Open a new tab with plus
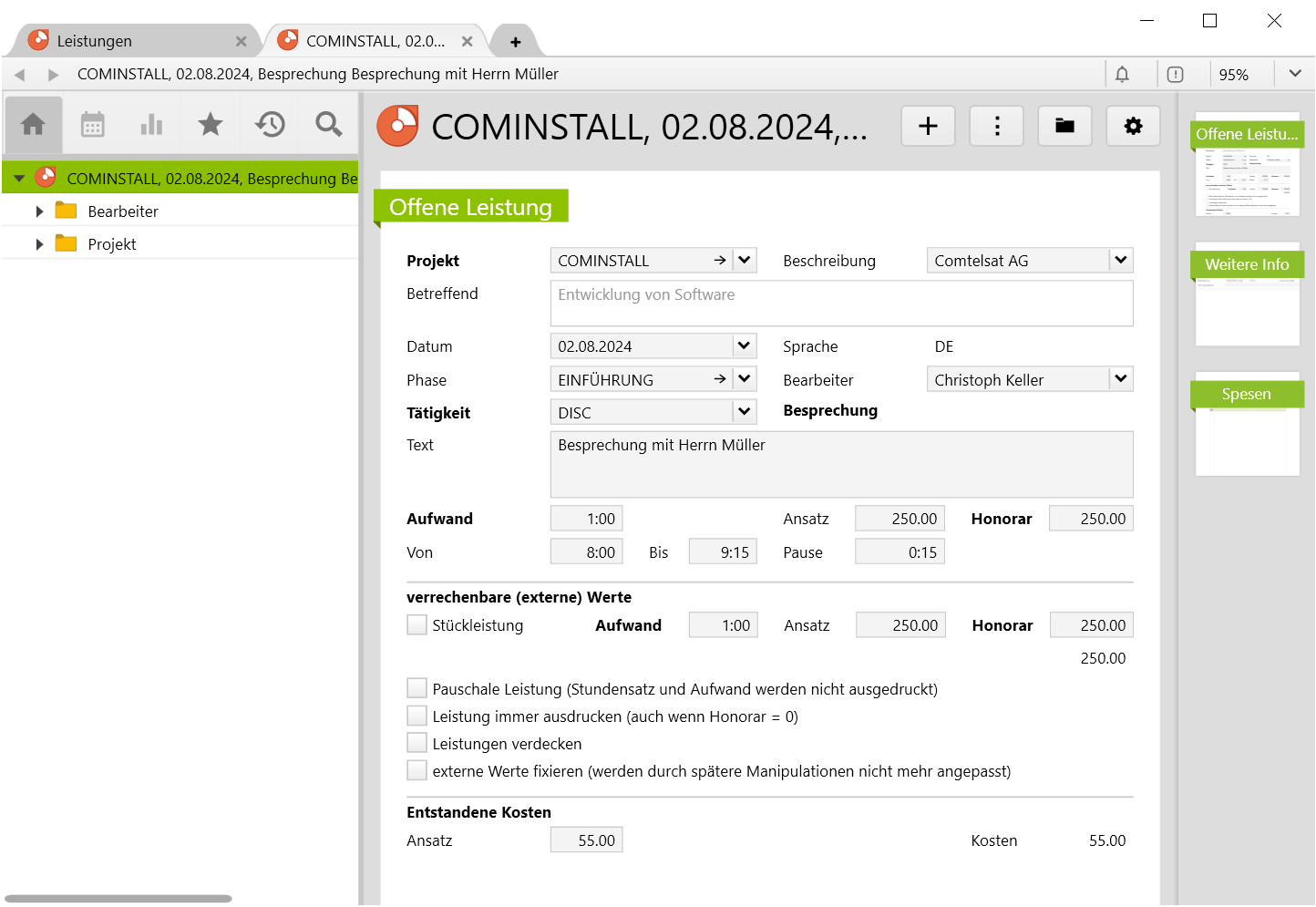Screen dimensions: 1316x907 [x=516, y=42]
